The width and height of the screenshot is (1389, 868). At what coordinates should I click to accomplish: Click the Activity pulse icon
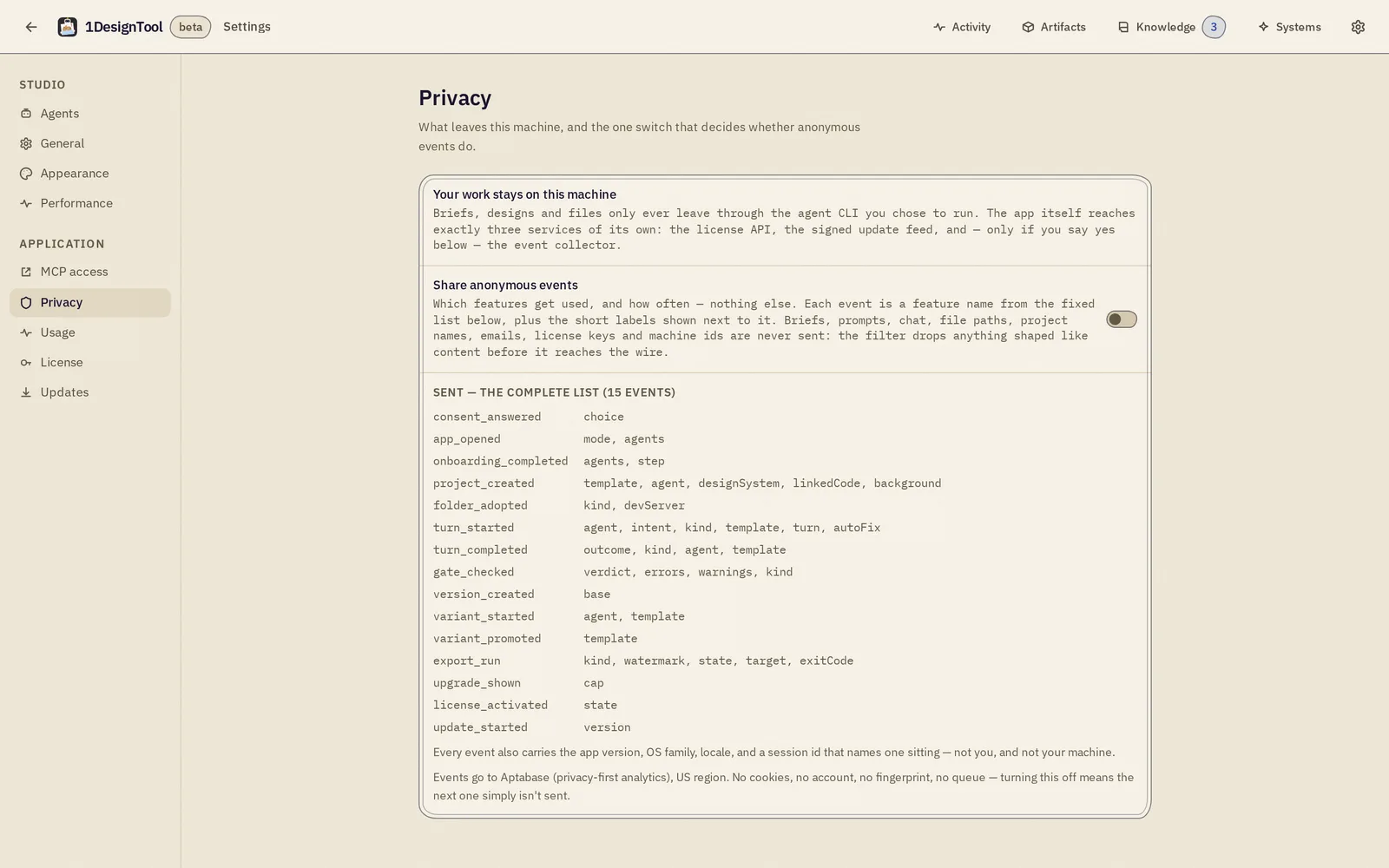[x=939, y=27]
